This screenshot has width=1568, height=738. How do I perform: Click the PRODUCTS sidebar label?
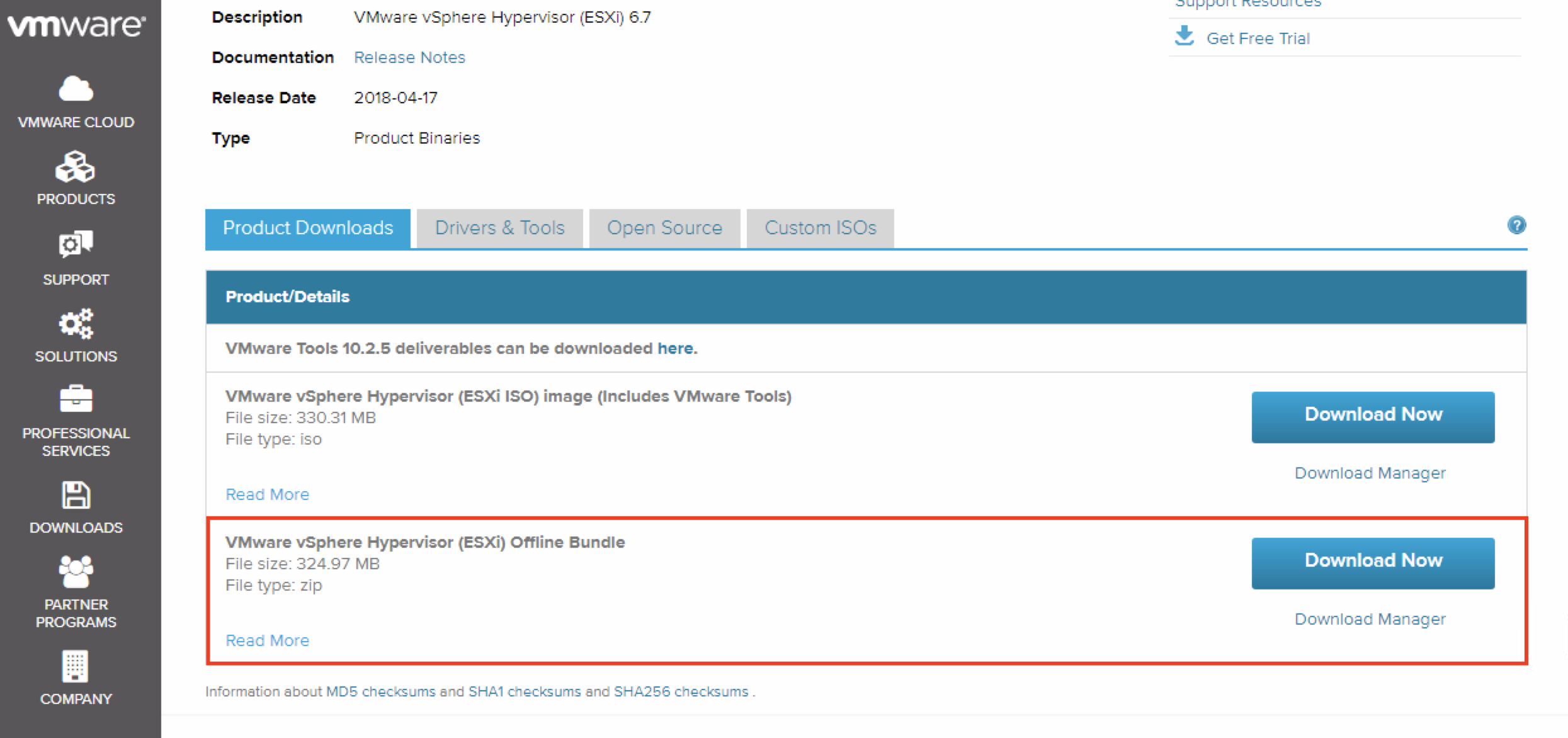(76, 199)
